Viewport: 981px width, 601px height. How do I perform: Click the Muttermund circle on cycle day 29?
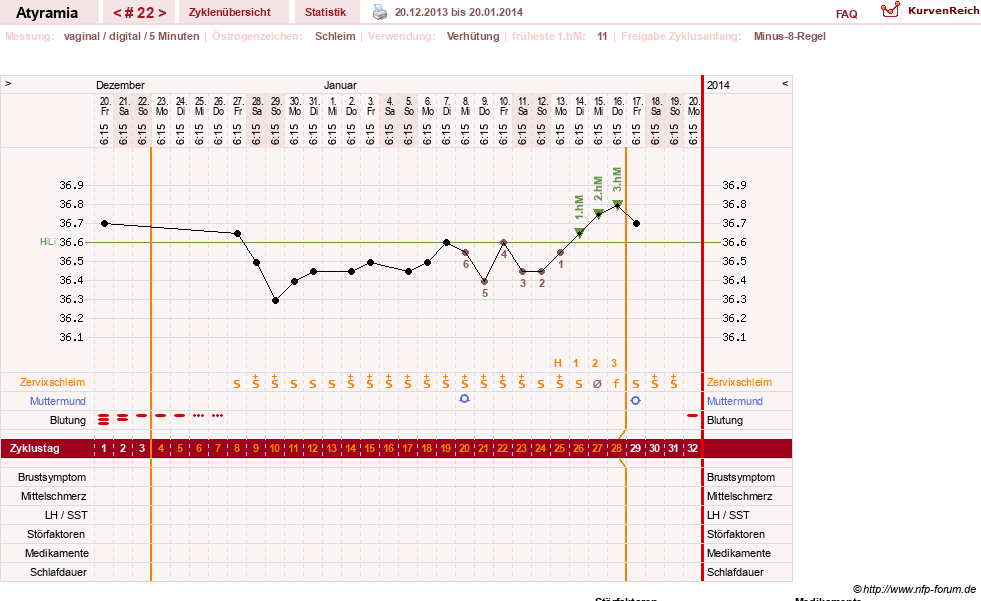click(635, 400)
